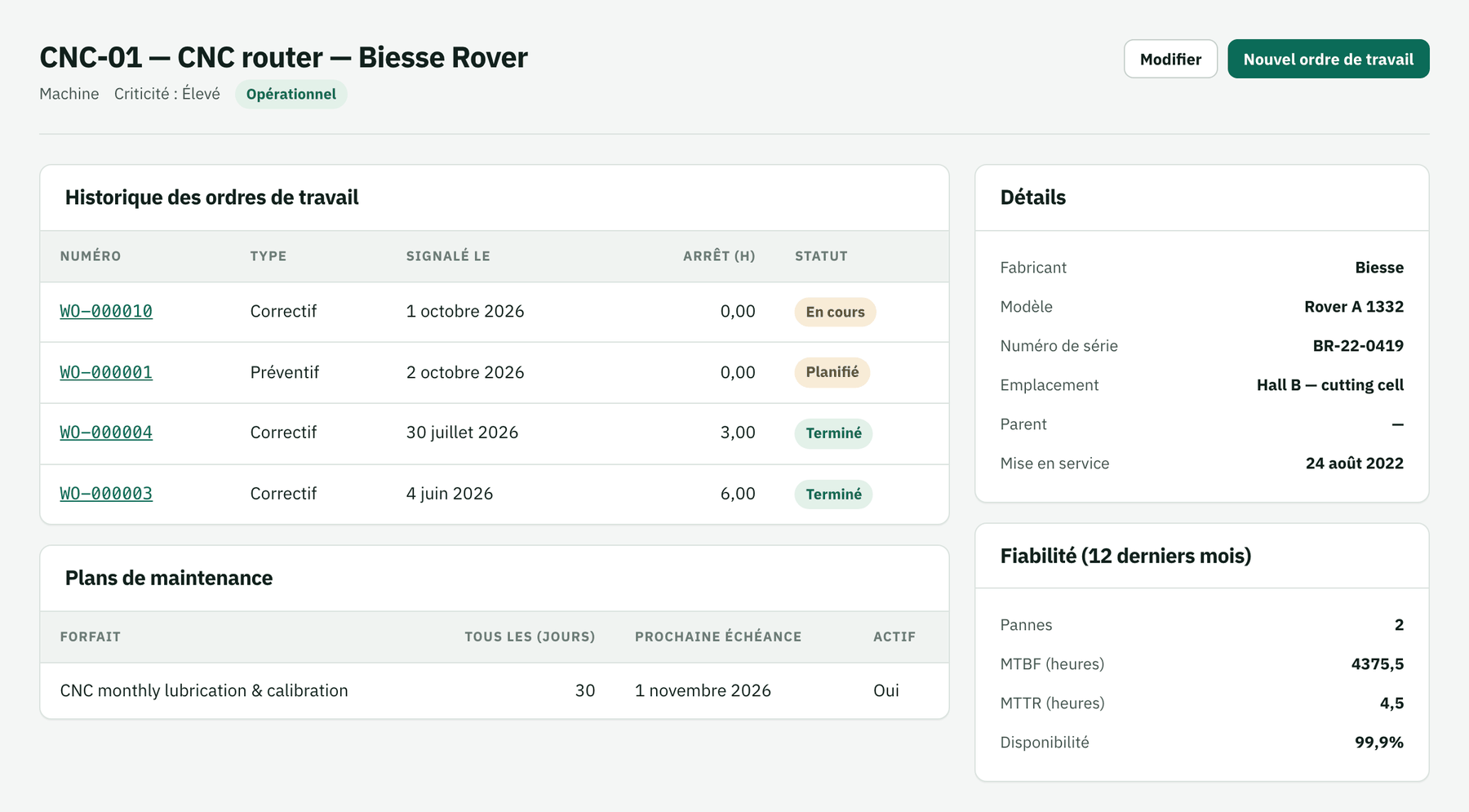Viewport: 1469px width, 812px height.
Task: Click the MTBF value 4375,5
Action: pyautogui.click(x=1378, y=664)
